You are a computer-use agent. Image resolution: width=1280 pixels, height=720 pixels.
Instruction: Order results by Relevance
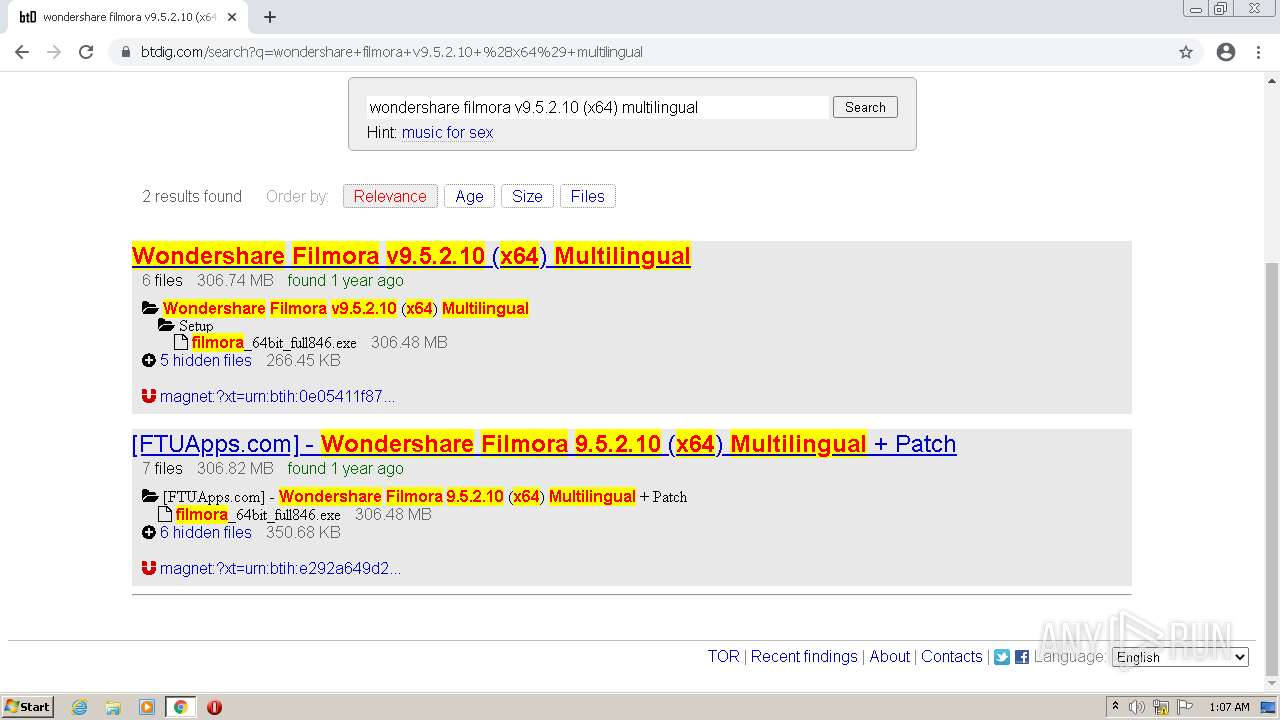click(x=390, y=196)
